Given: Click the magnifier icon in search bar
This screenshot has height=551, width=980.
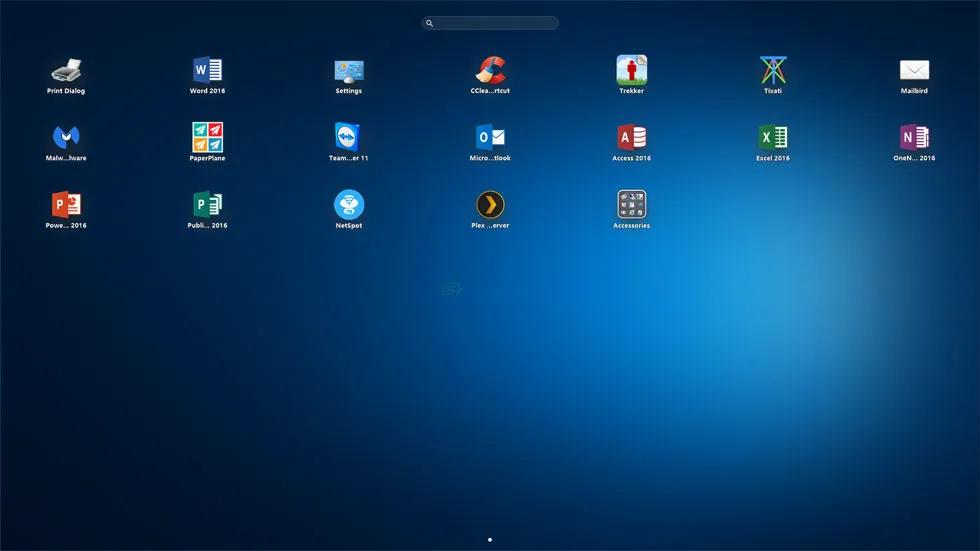Looking at the screenshot, I should point(429,23).
